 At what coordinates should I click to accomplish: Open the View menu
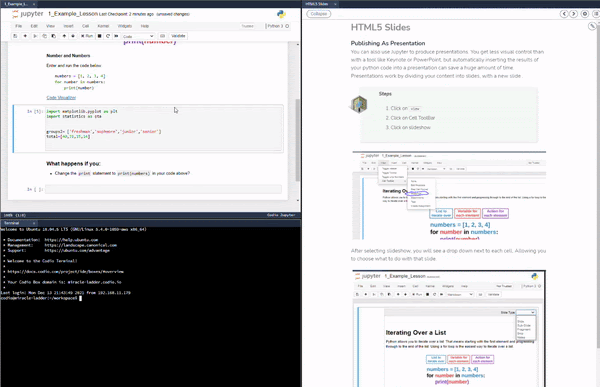click(51, 26)
